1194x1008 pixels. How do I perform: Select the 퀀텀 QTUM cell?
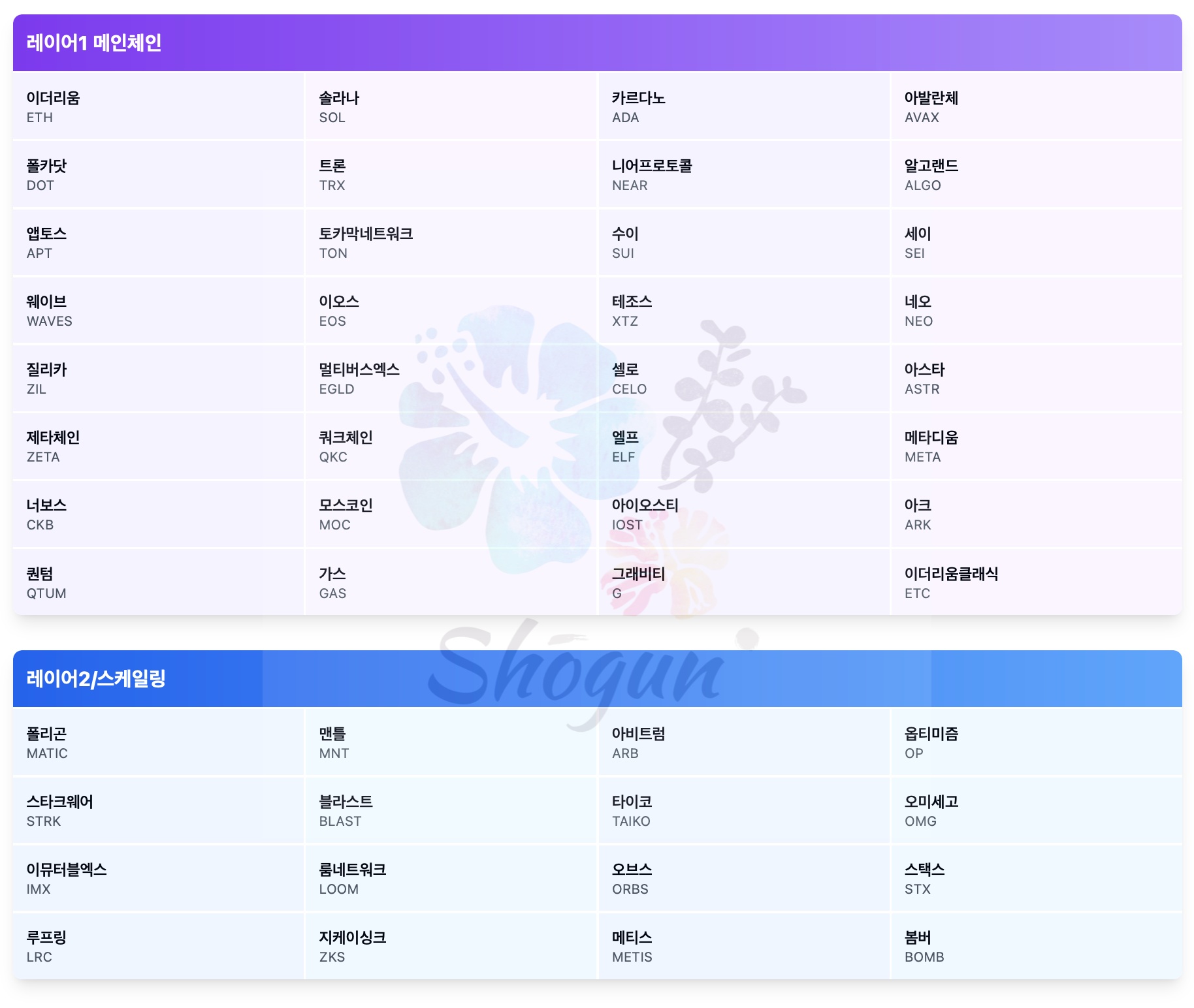click(x=158, y=582)
